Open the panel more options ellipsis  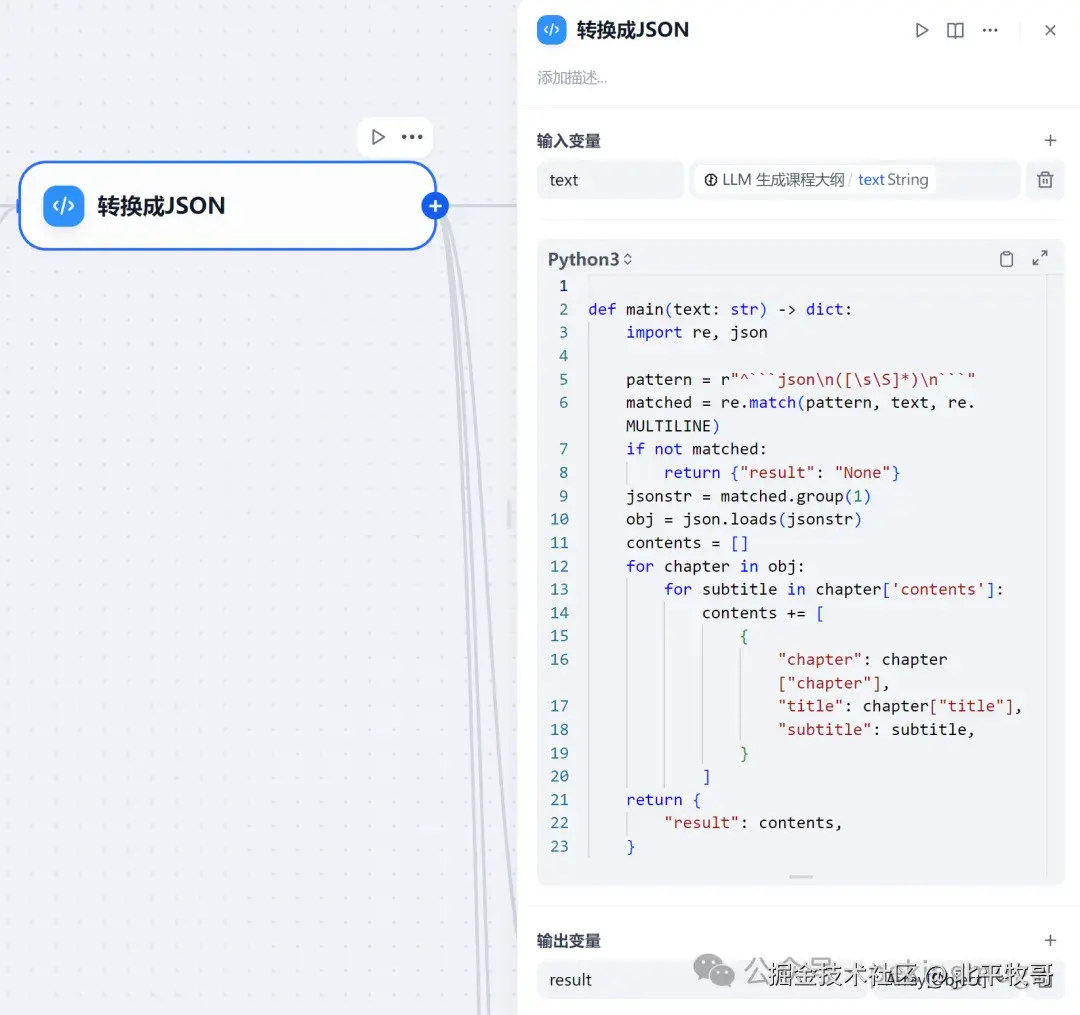[990, 30]
